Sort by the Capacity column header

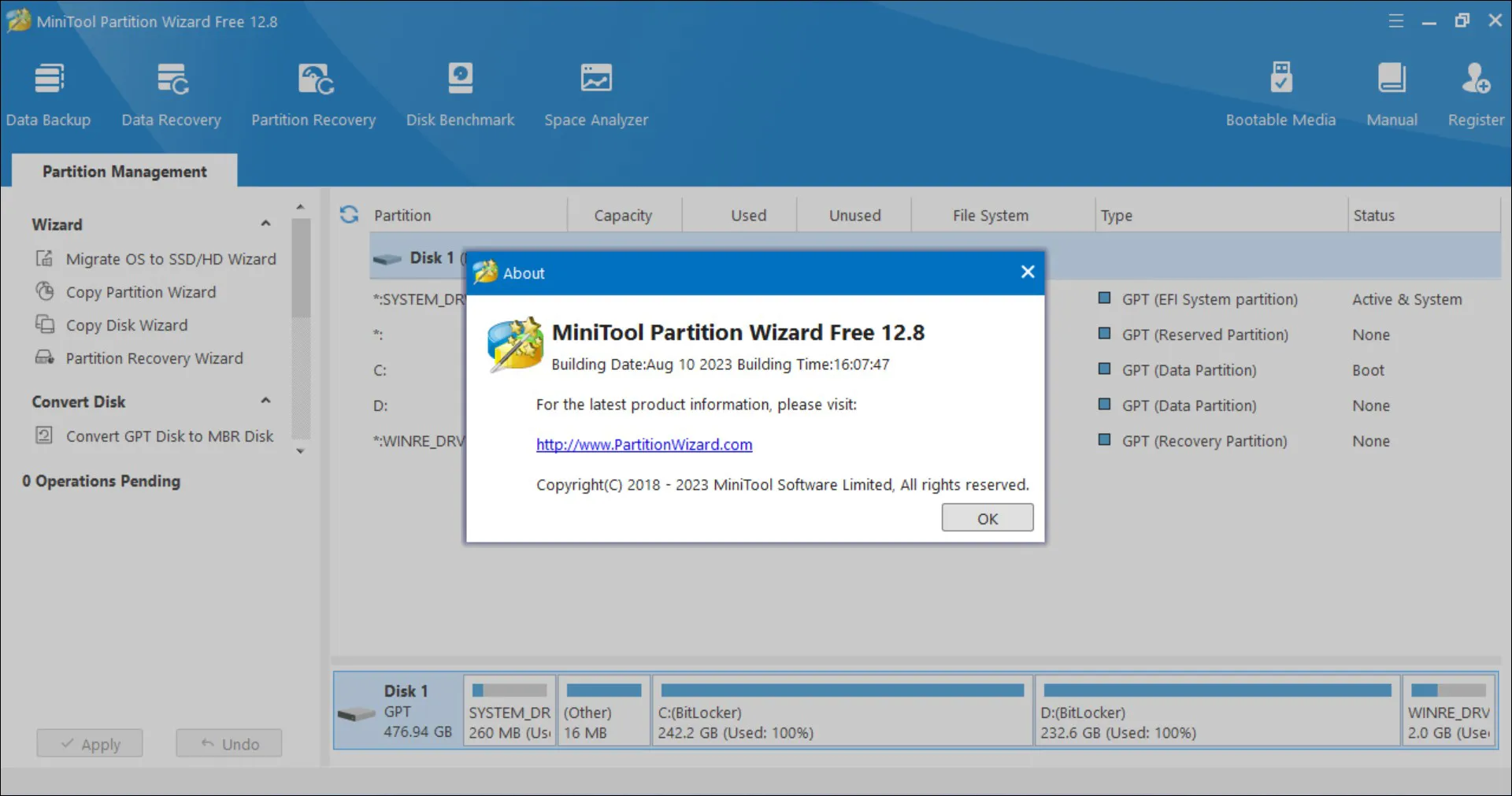623,216
